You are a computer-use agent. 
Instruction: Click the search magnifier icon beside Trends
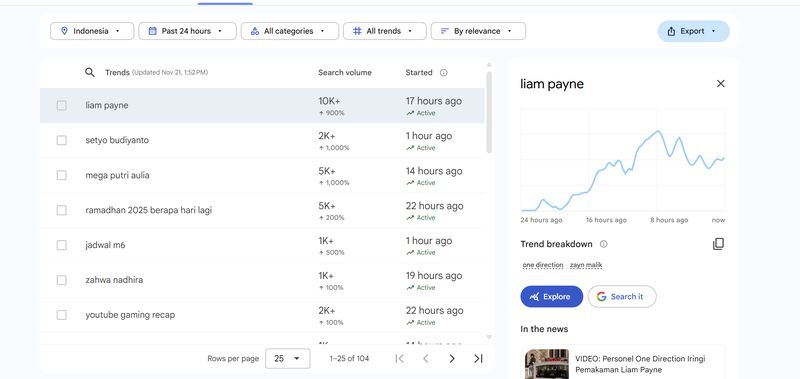90,72
